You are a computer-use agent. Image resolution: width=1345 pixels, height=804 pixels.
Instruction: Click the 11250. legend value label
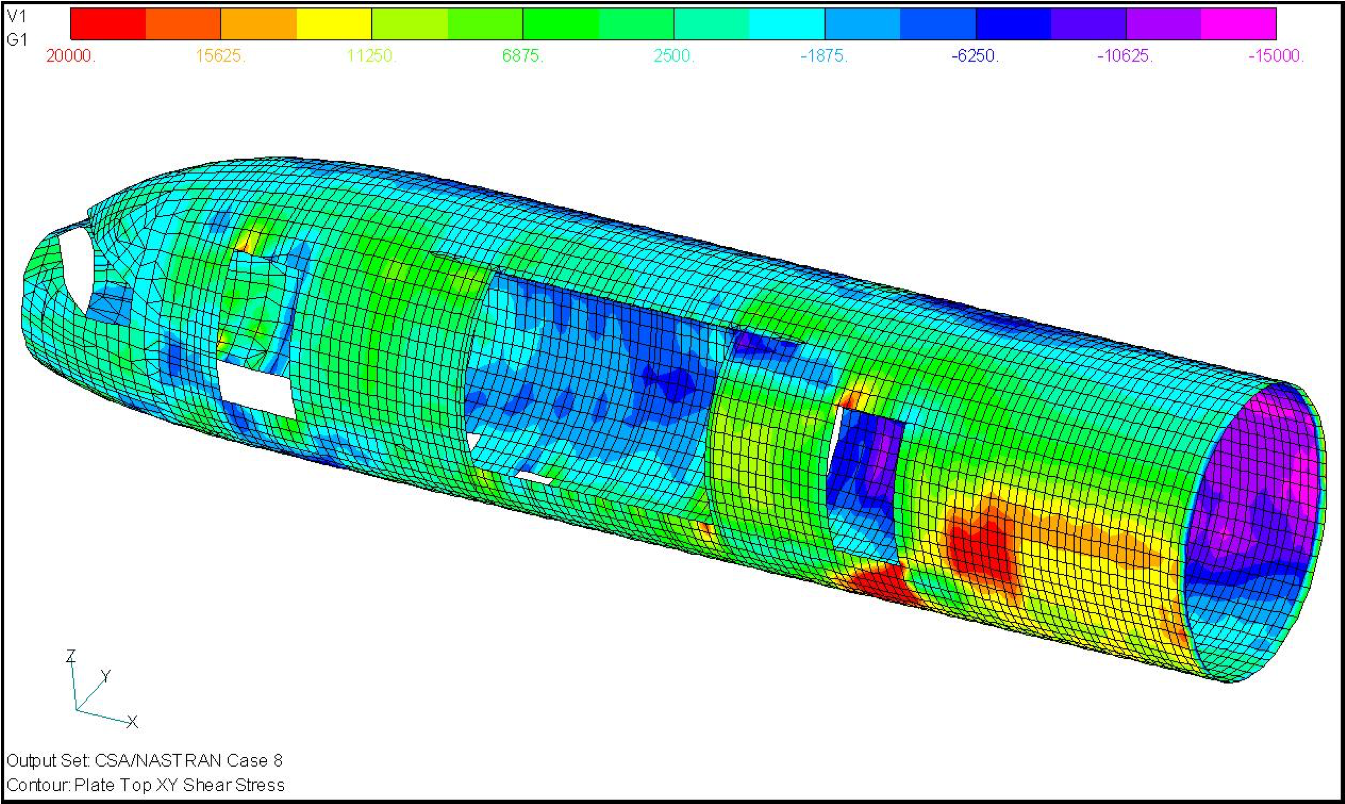(371, 56)
